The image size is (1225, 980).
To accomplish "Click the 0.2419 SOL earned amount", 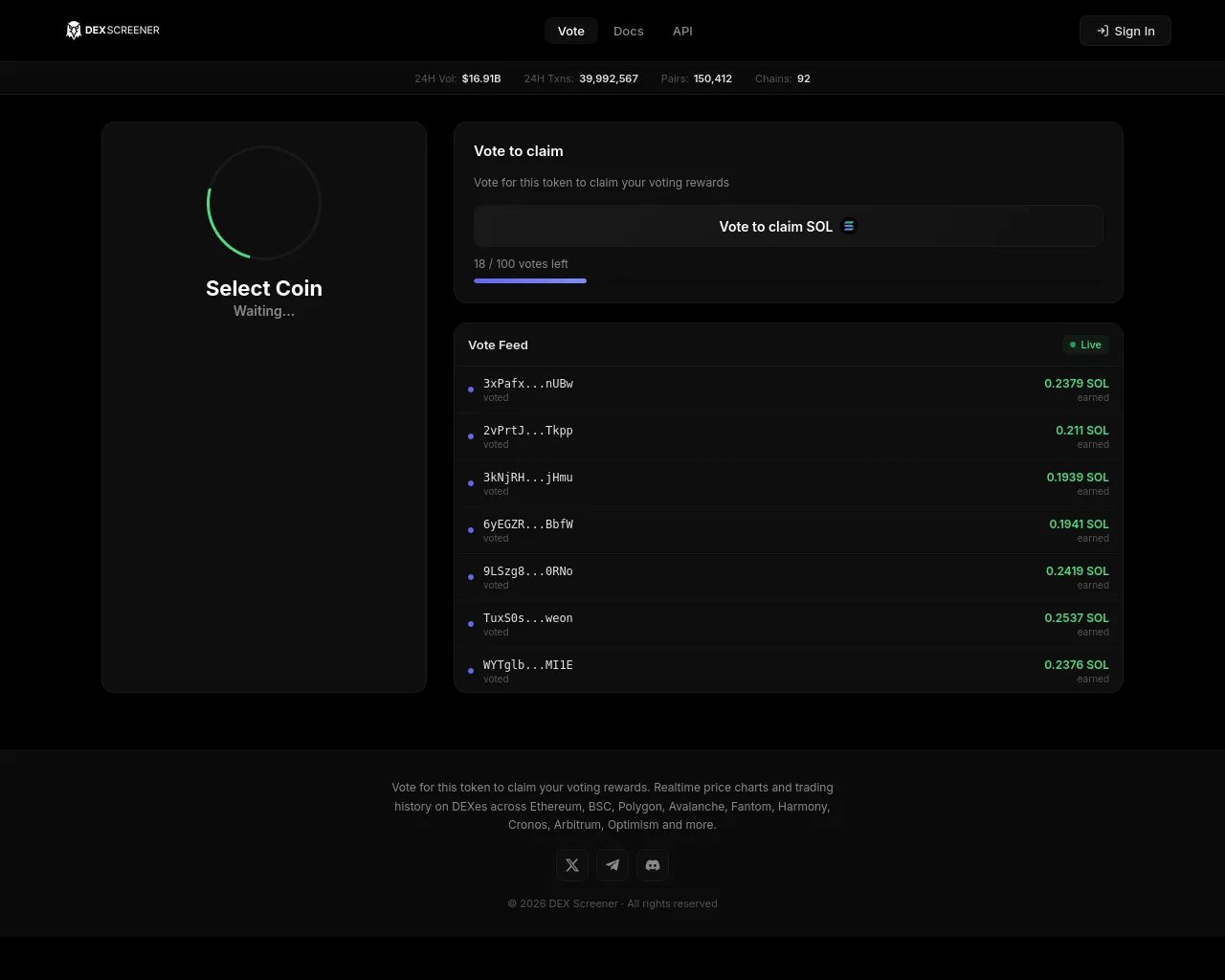I will pyautogui.click(x=1078, y=571).
